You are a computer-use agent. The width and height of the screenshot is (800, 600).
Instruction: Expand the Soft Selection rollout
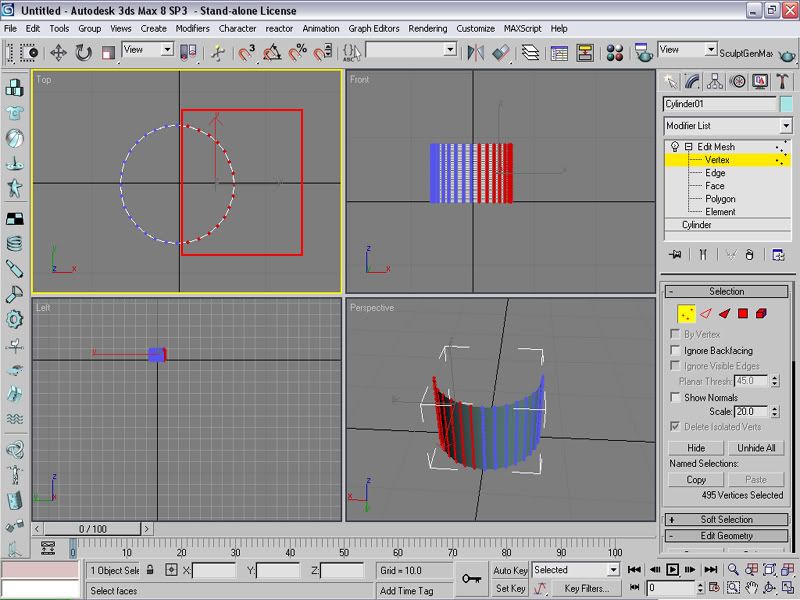tap(727, 520)
